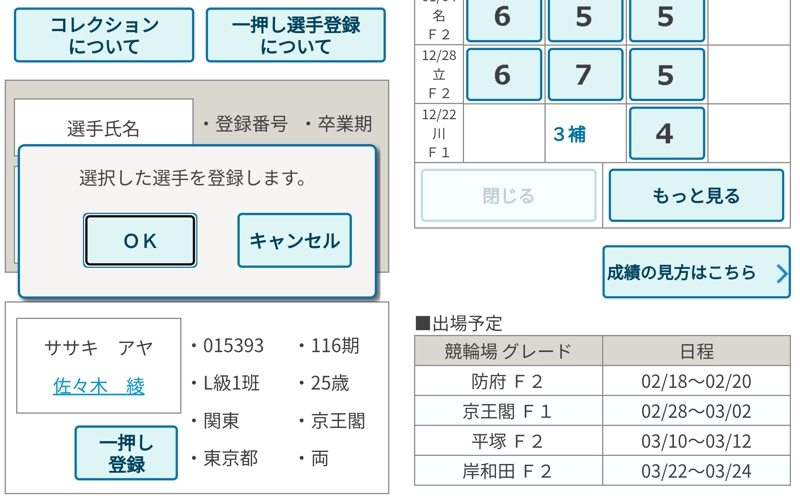Click the もっと見る button
Viewport: 800px width, 500px height.
point(696,195)
